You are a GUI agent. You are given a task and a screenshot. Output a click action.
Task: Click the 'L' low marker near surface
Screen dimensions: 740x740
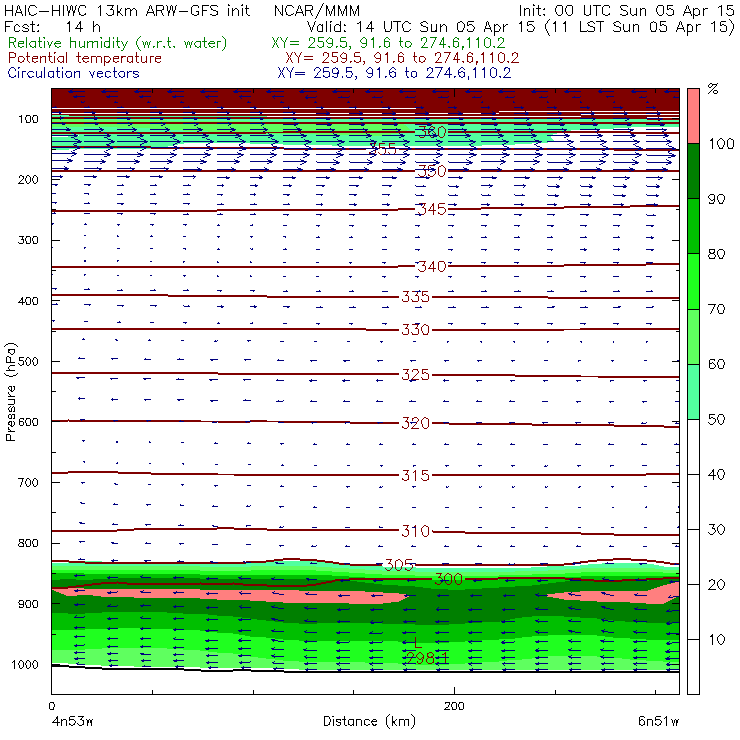point(417,643)
